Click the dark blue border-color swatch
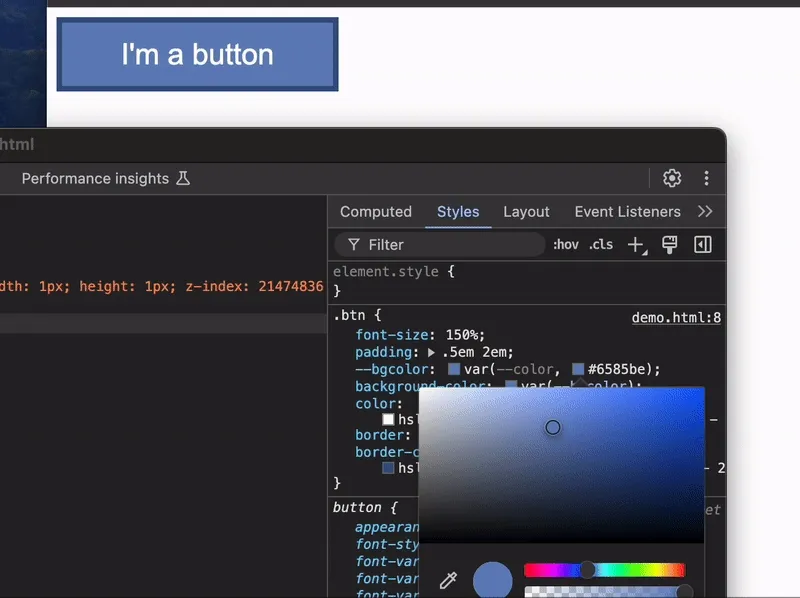The image size is (800, 598). 388,468
